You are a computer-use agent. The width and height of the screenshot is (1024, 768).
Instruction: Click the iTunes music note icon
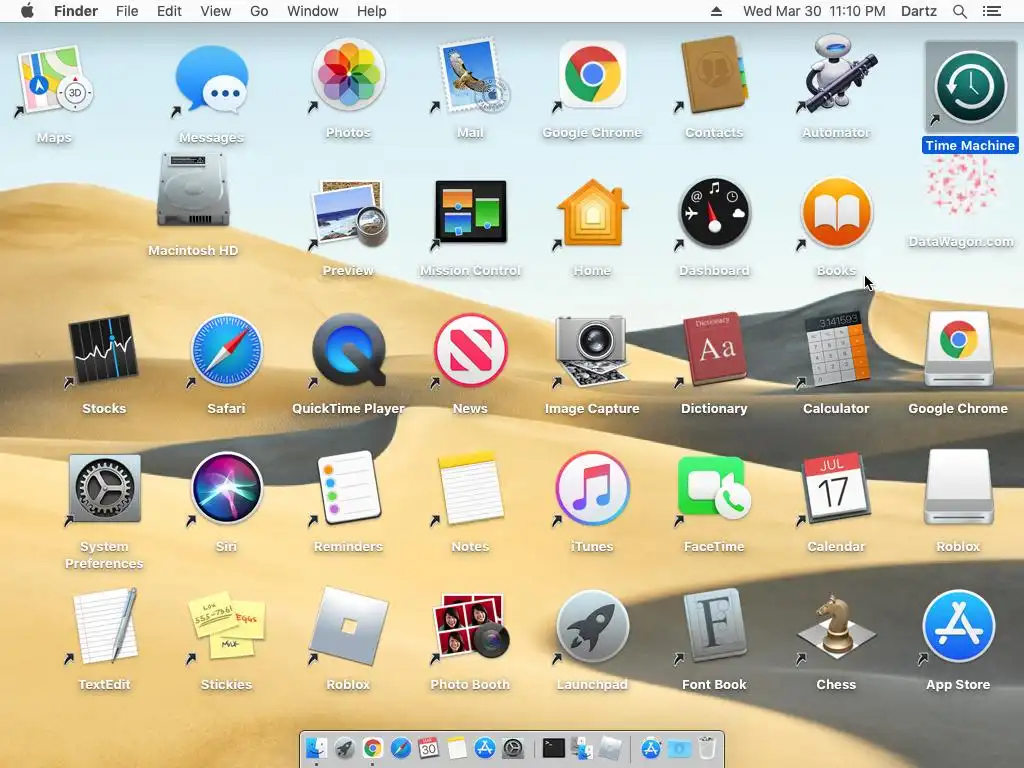pos(592,488)
